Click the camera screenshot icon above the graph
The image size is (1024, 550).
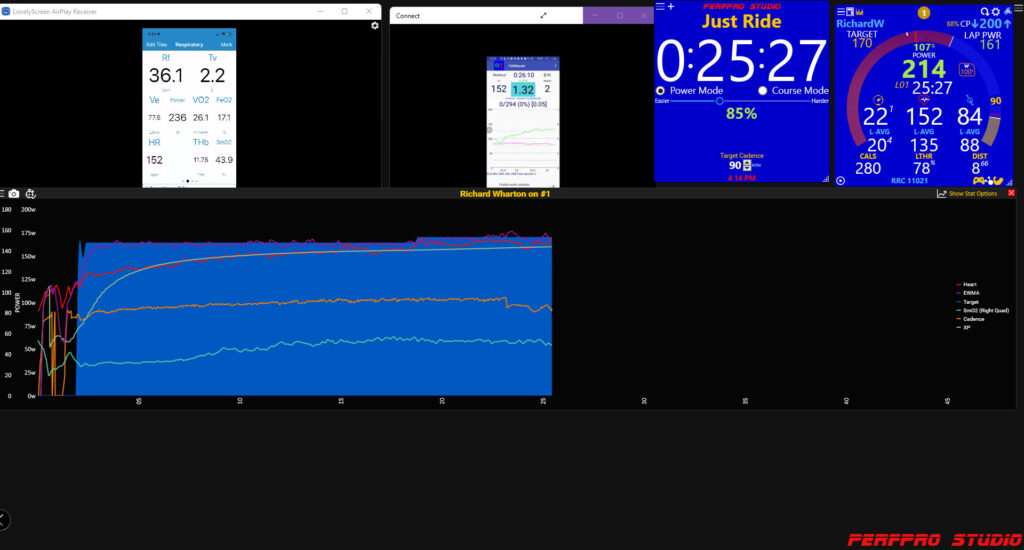(x=14, y=194)
